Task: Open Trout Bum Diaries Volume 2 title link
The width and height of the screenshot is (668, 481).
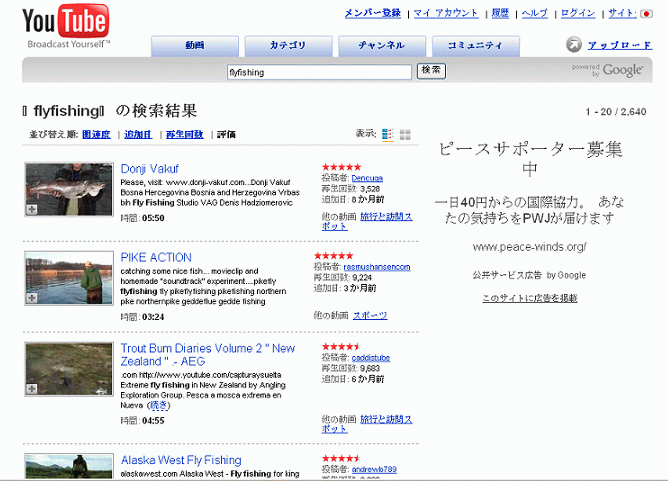Action: point(207,354)
